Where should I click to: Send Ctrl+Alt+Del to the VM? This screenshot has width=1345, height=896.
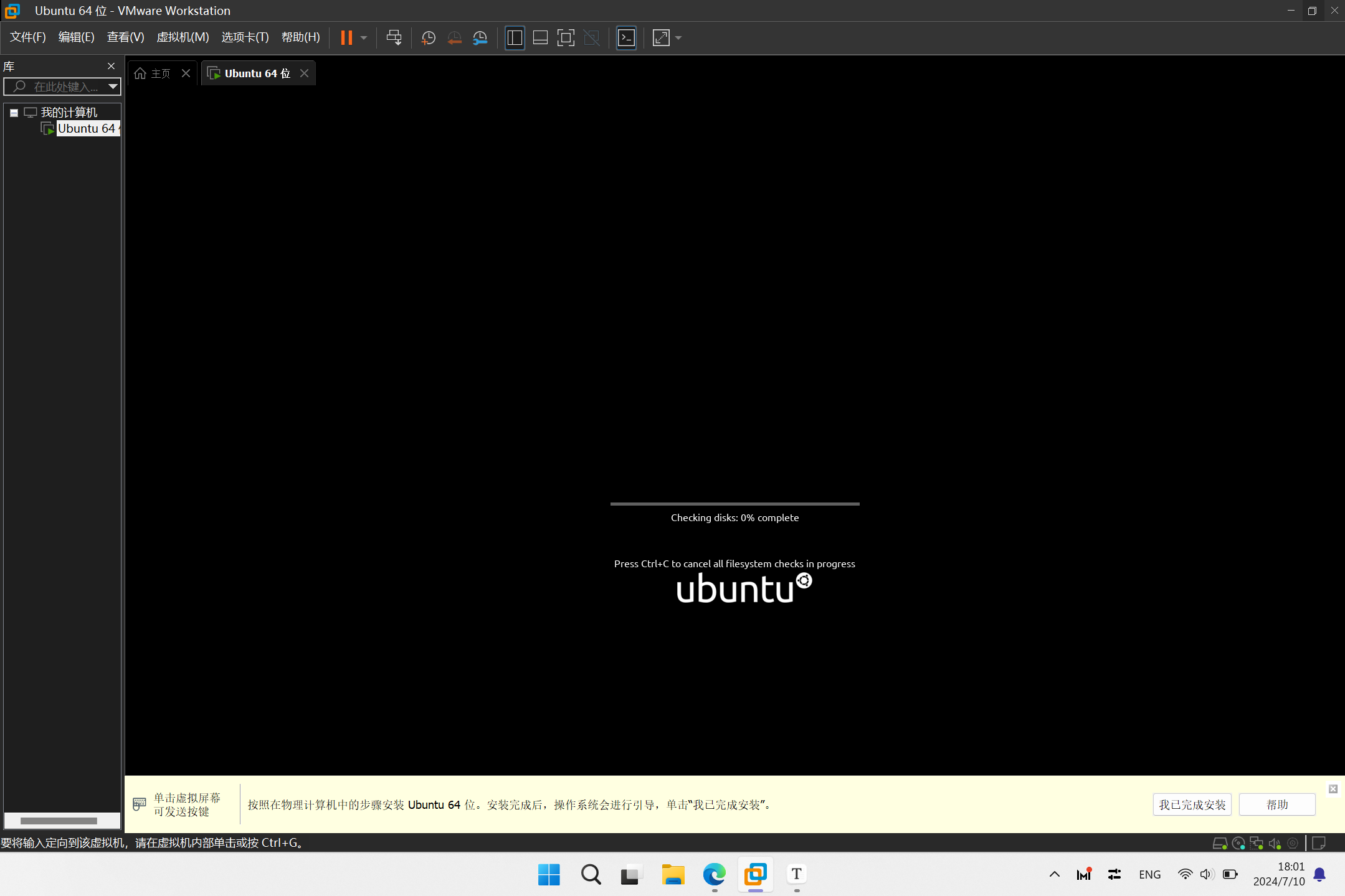394,37
